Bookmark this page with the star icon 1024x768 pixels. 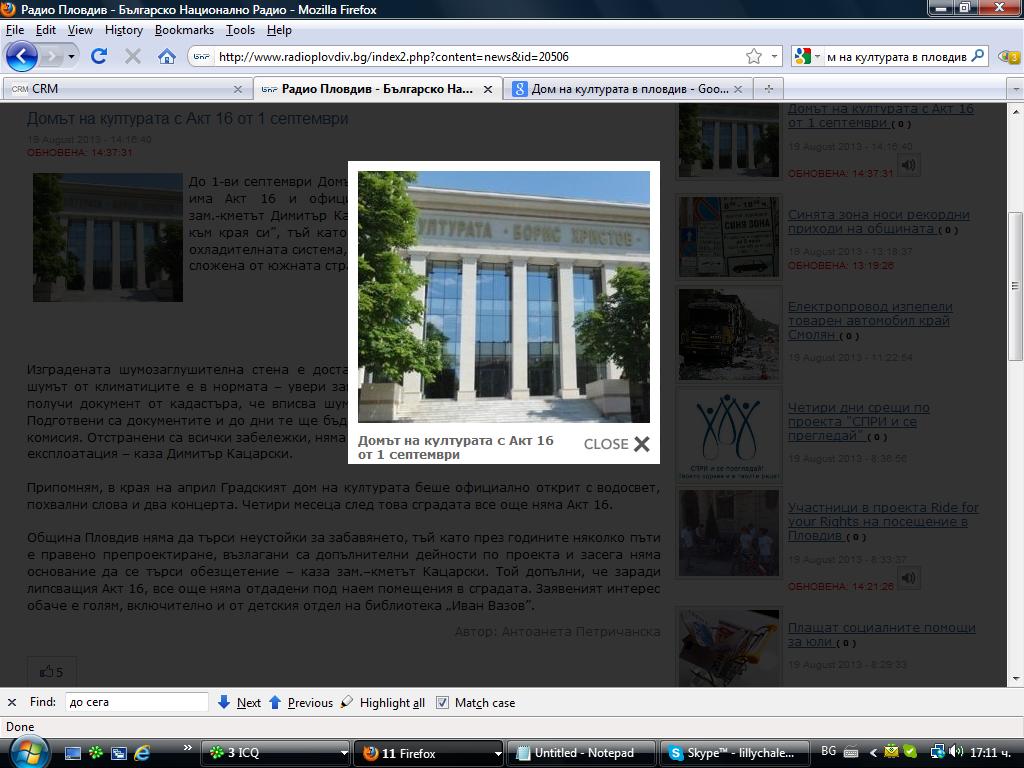pos(754,56)
